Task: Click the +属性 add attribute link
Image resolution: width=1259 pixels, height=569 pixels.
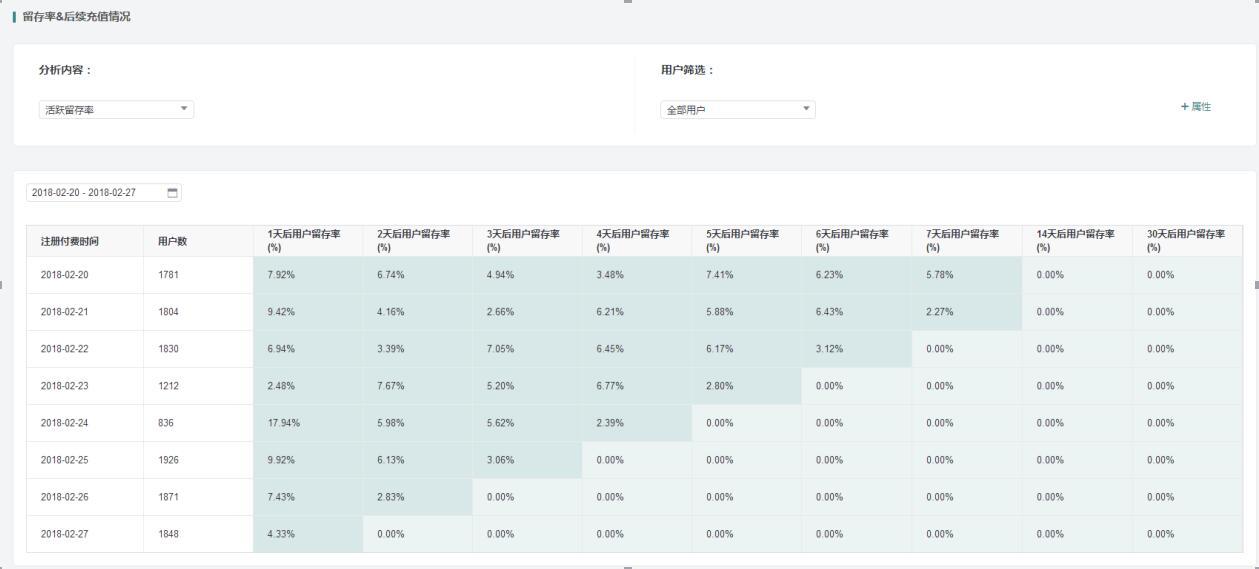Action: point(1196,107)
